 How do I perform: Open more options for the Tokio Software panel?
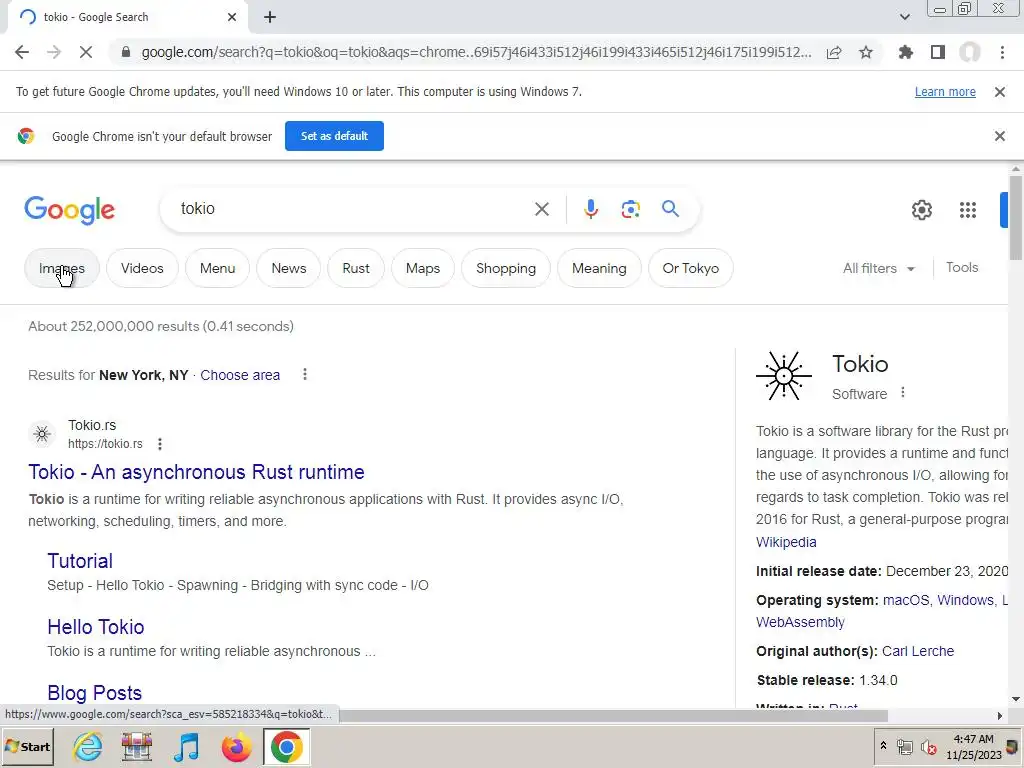click(903, 392)
